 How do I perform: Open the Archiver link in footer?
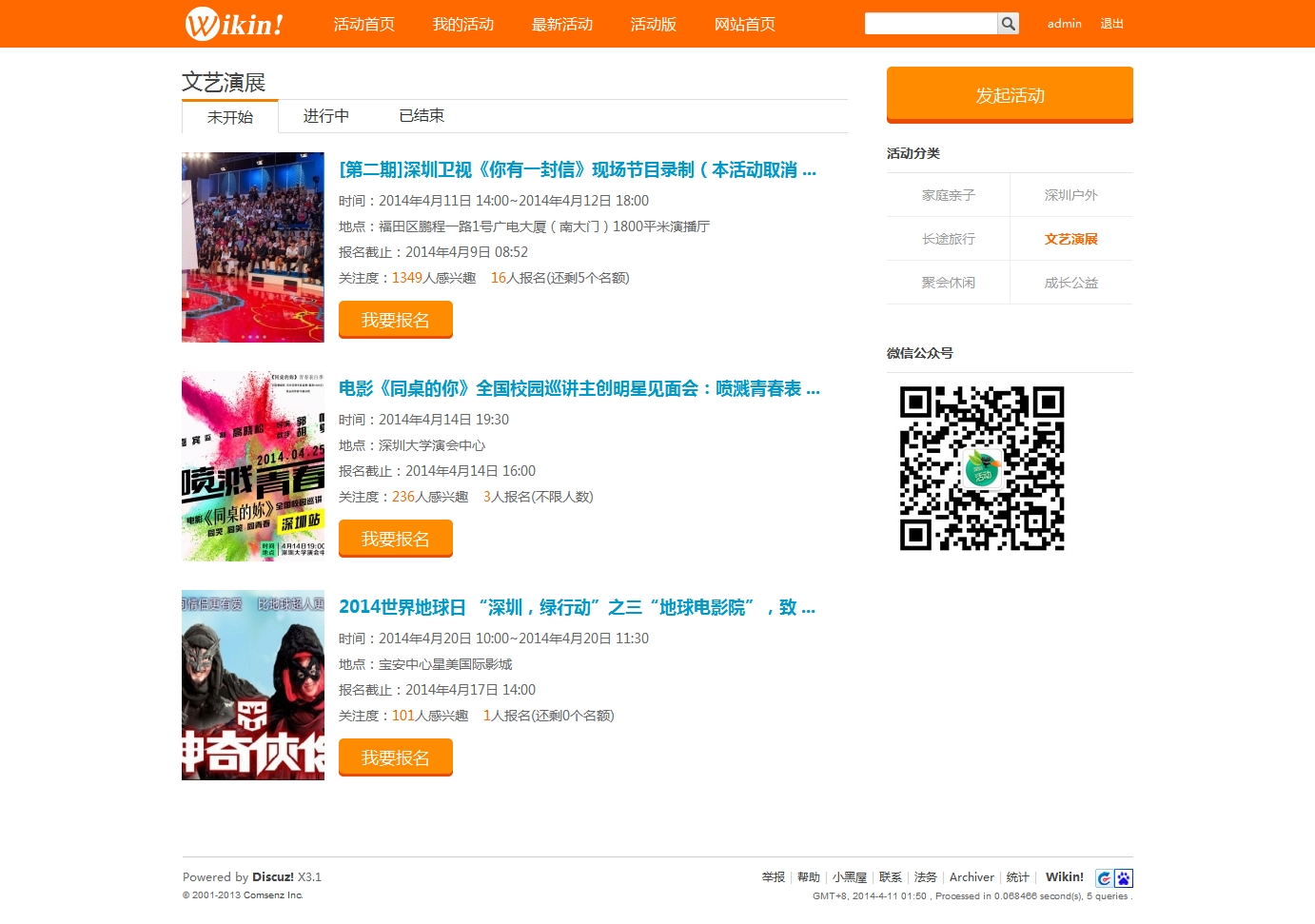pos(972,877)
